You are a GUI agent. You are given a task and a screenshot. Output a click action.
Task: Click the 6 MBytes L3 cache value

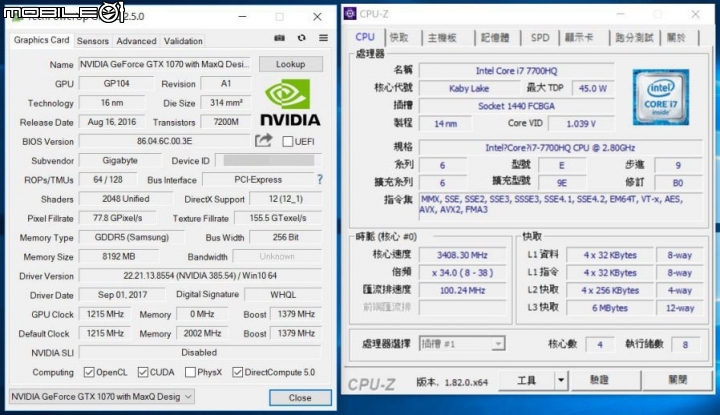pyautogui.click(x=610, y=308)
